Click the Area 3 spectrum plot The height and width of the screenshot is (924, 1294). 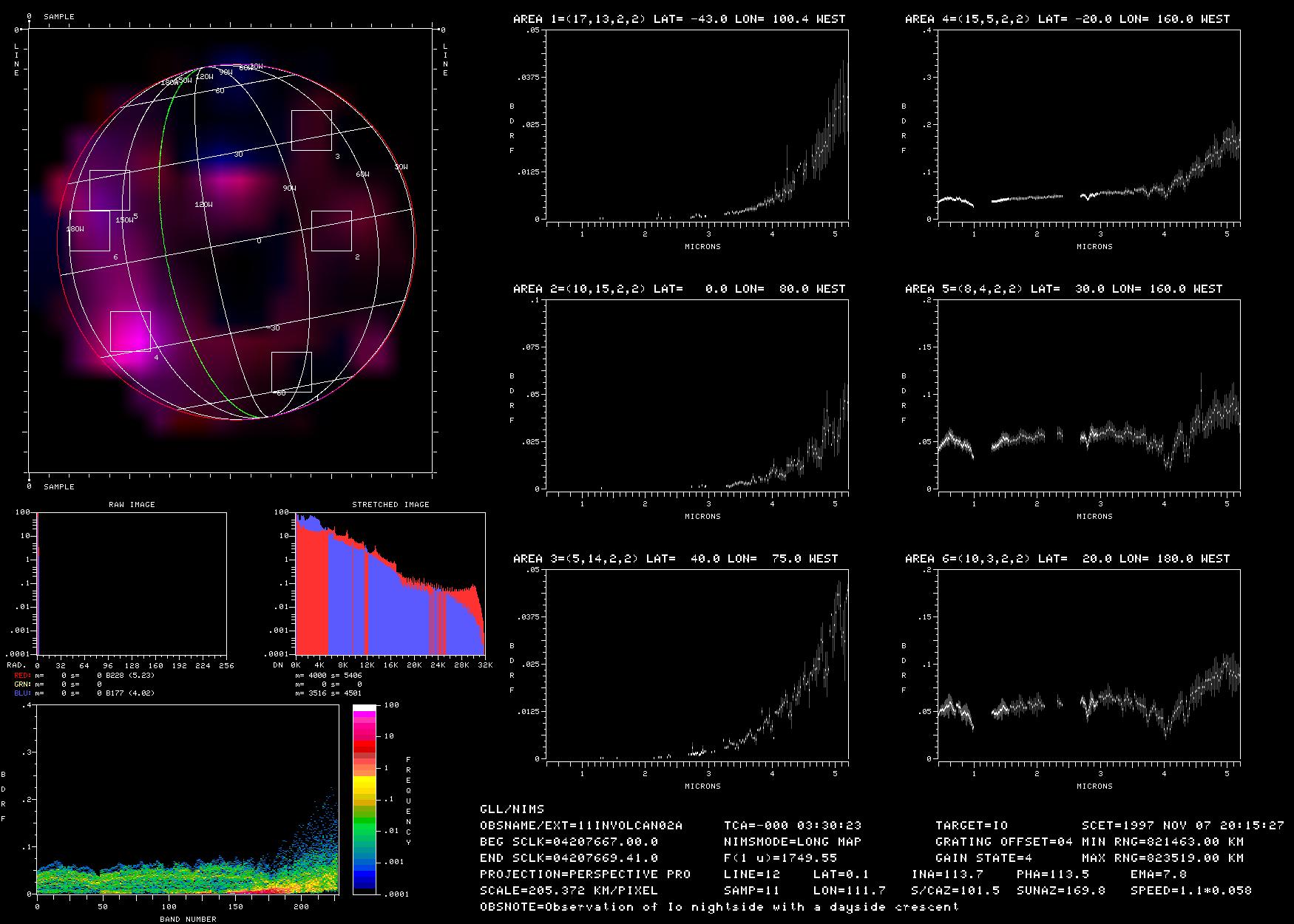click(x=697, y=665)
